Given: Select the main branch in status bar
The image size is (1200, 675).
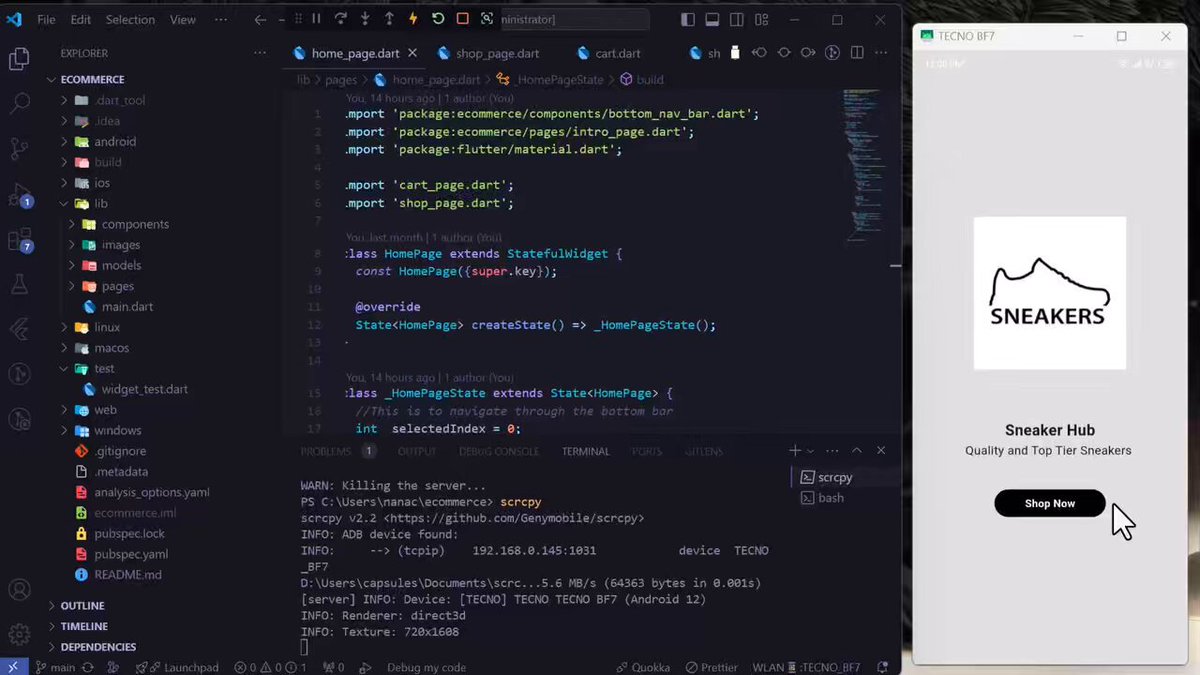Looking at the screenshot, I should (56, 667).
